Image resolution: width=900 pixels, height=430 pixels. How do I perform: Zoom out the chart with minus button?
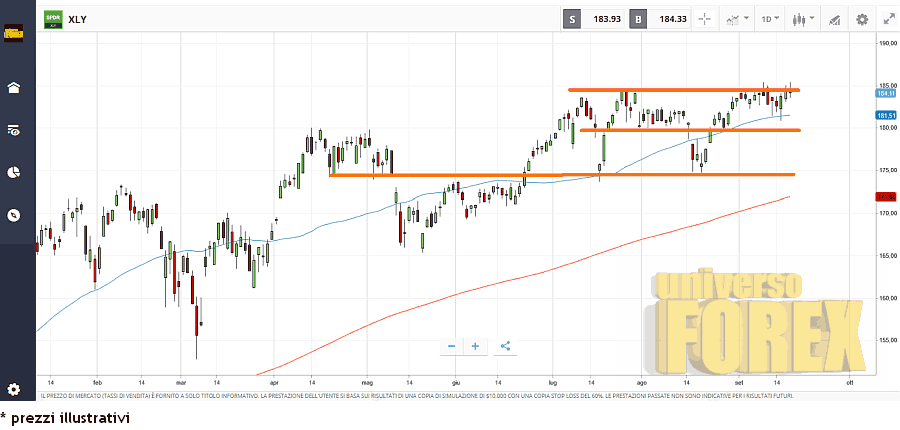click(x=452, y=346)
